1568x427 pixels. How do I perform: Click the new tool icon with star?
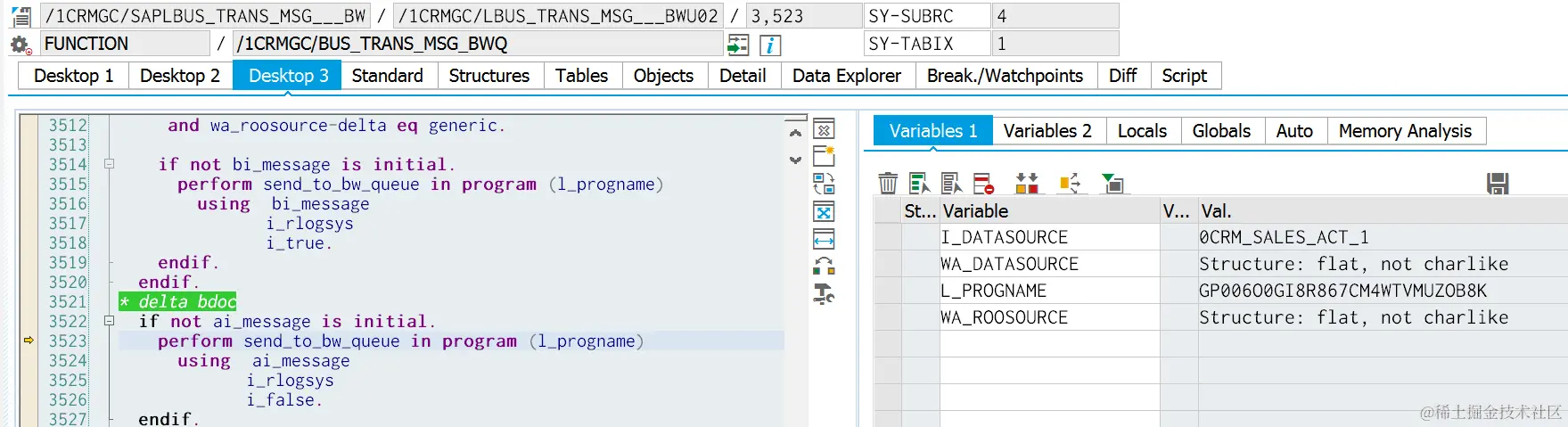point(825,156)
